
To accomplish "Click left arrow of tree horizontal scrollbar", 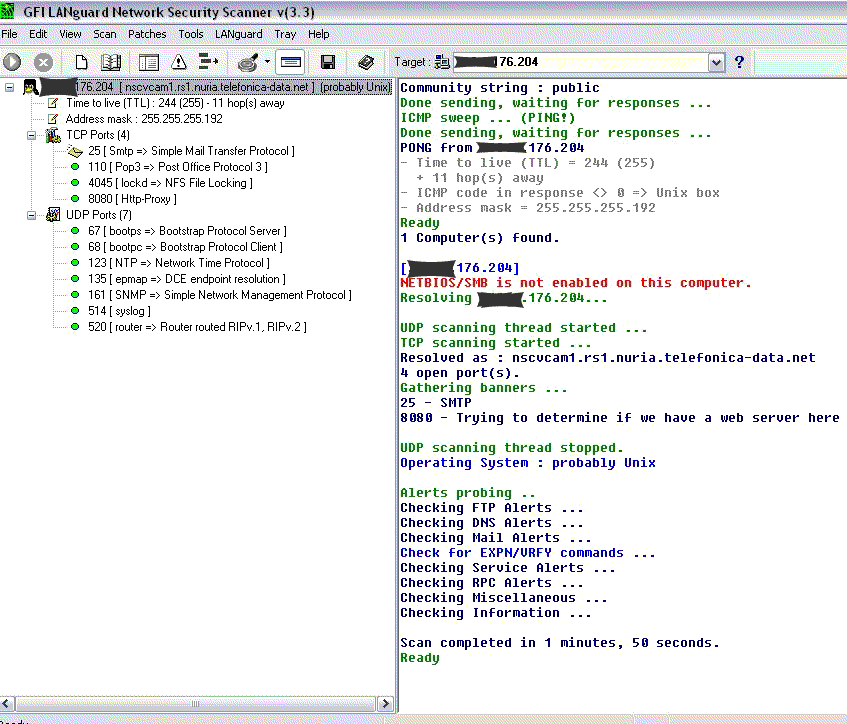I will (7, 703).
